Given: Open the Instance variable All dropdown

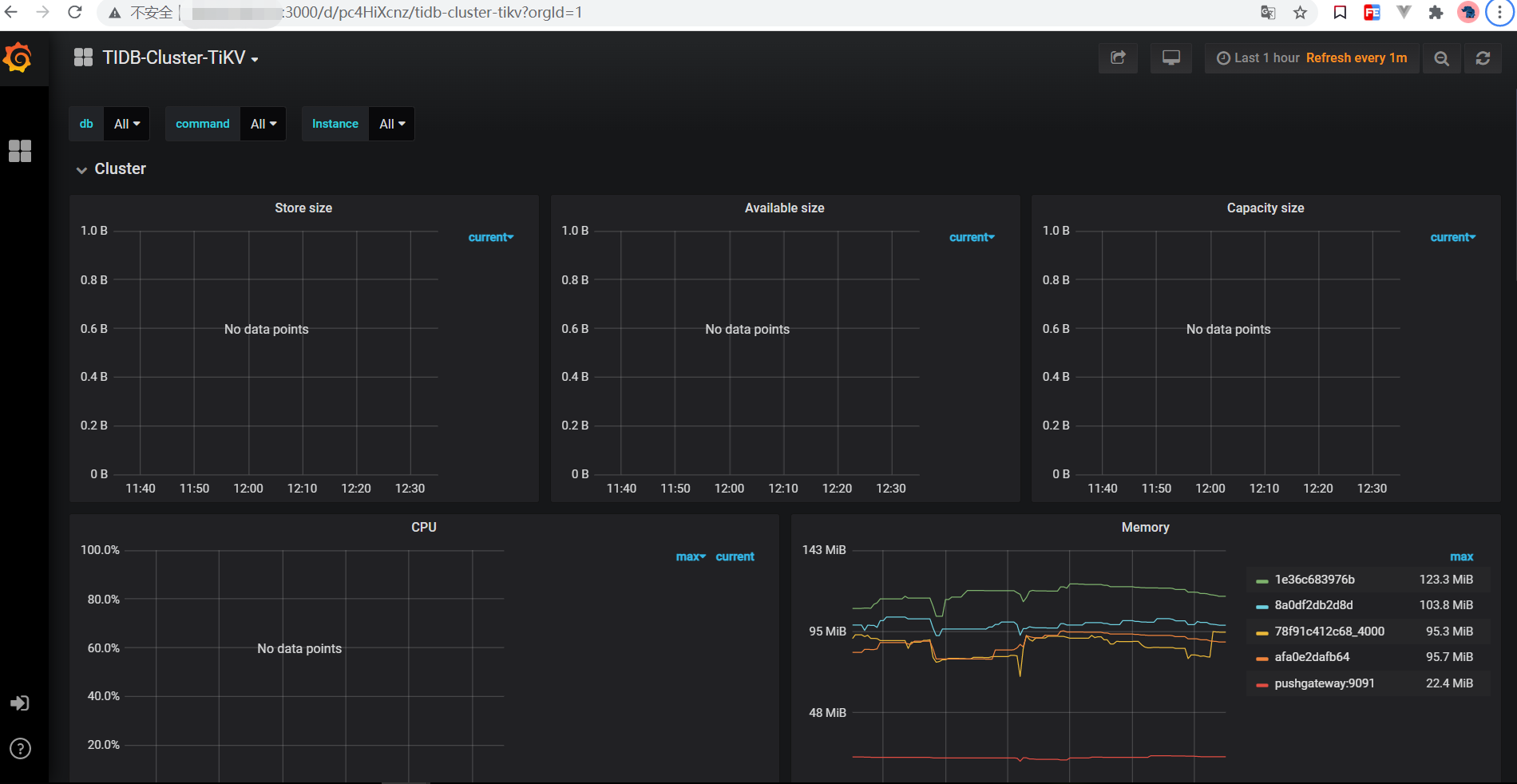Looking at the screenshot, I should click(x=392, y=124).
